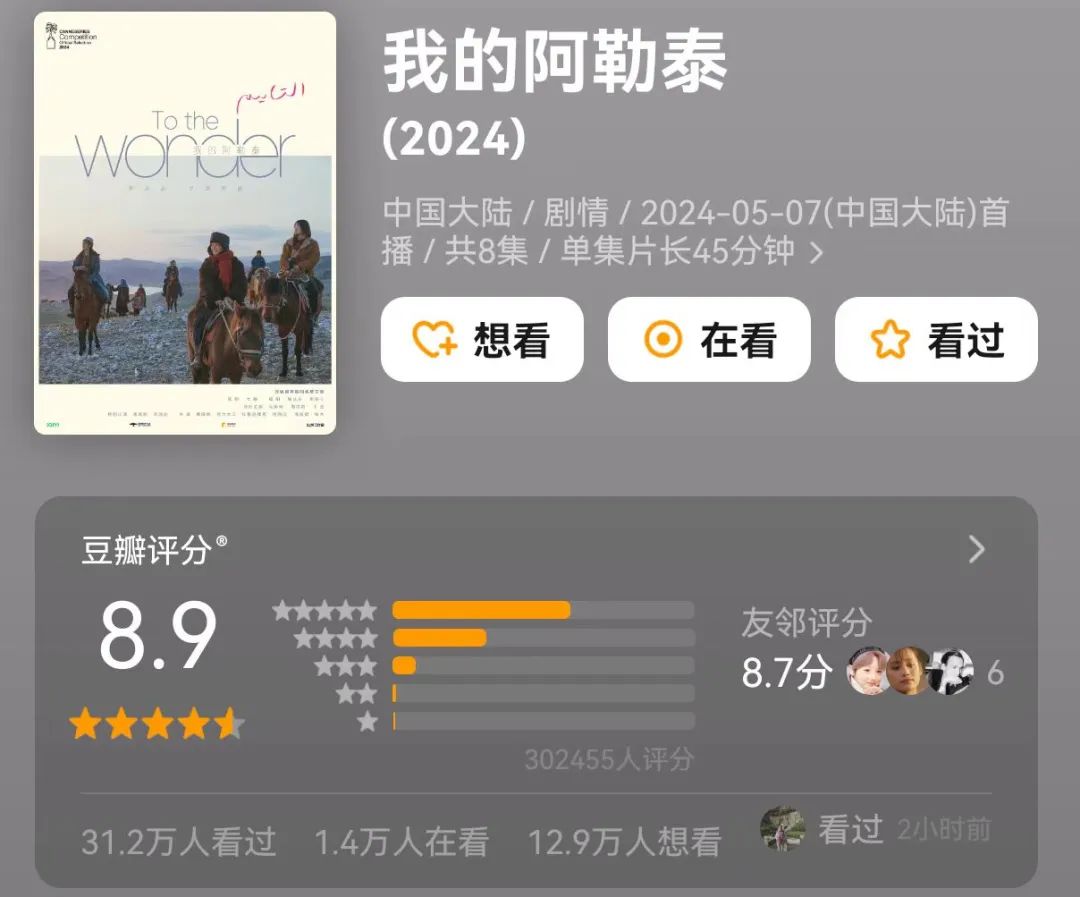The image size is (1080, 897).
Task: Tap the five-star rating distribution bar
Action: pyautogui.click(x=543, y=610)
